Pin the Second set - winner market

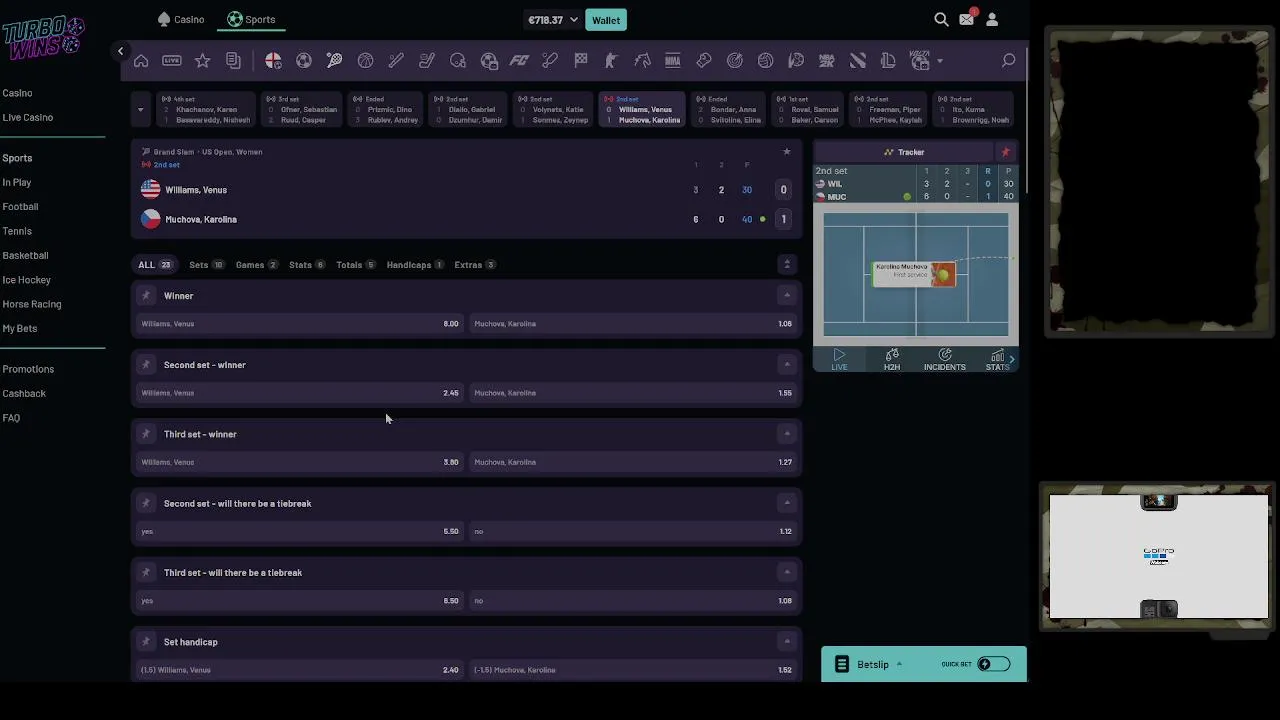click(146, 364)
